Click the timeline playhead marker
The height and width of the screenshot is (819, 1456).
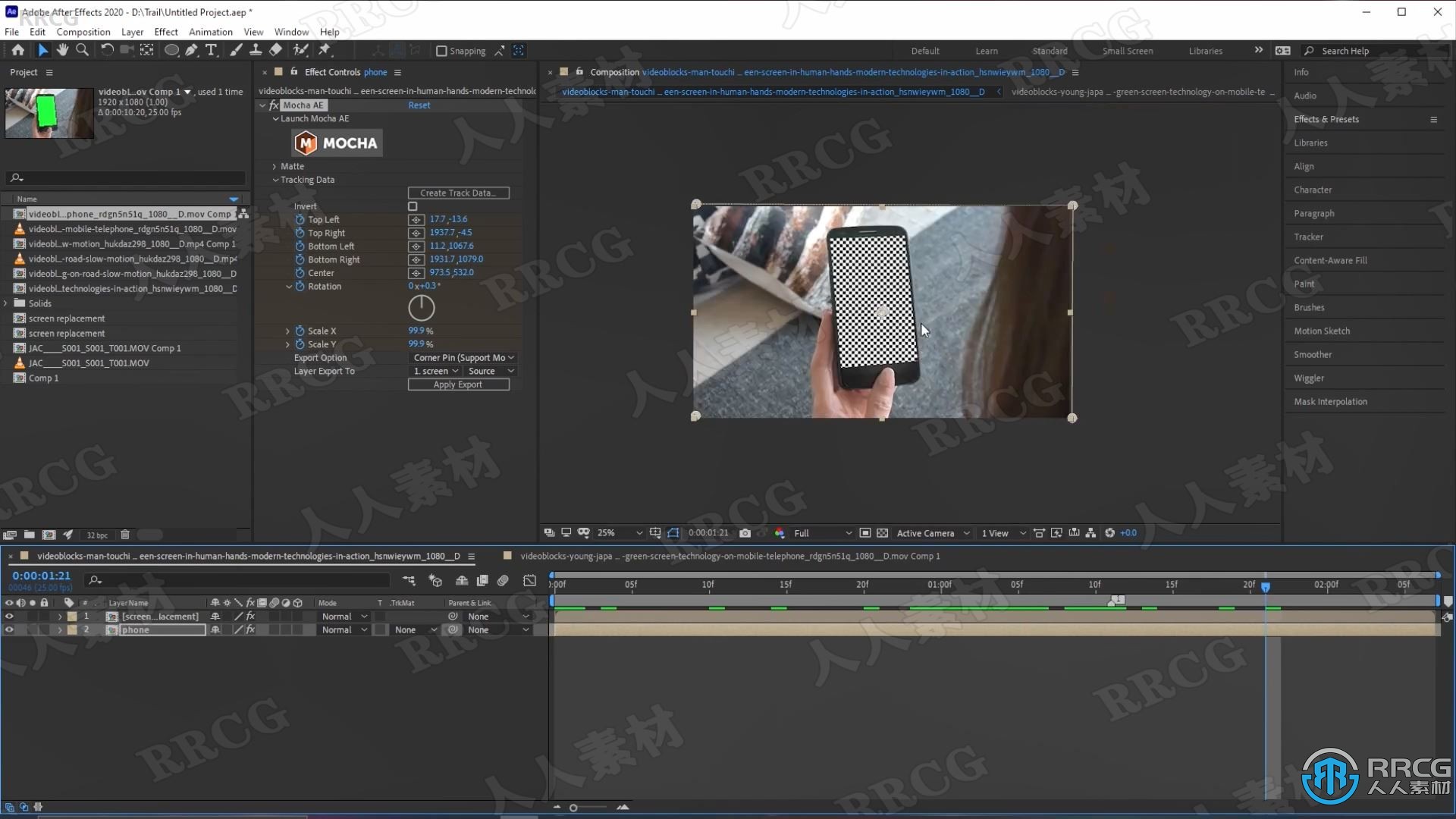tap(1265, 584)
